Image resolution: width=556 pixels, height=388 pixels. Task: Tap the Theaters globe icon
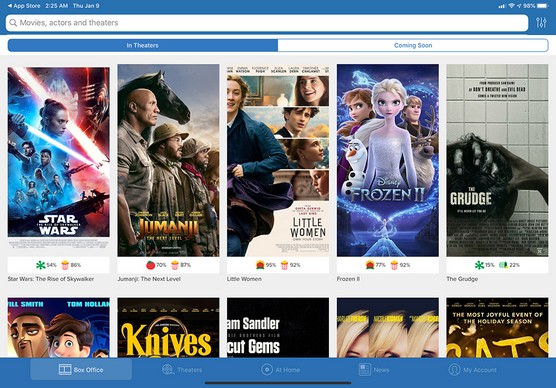(x=168, y=370)
